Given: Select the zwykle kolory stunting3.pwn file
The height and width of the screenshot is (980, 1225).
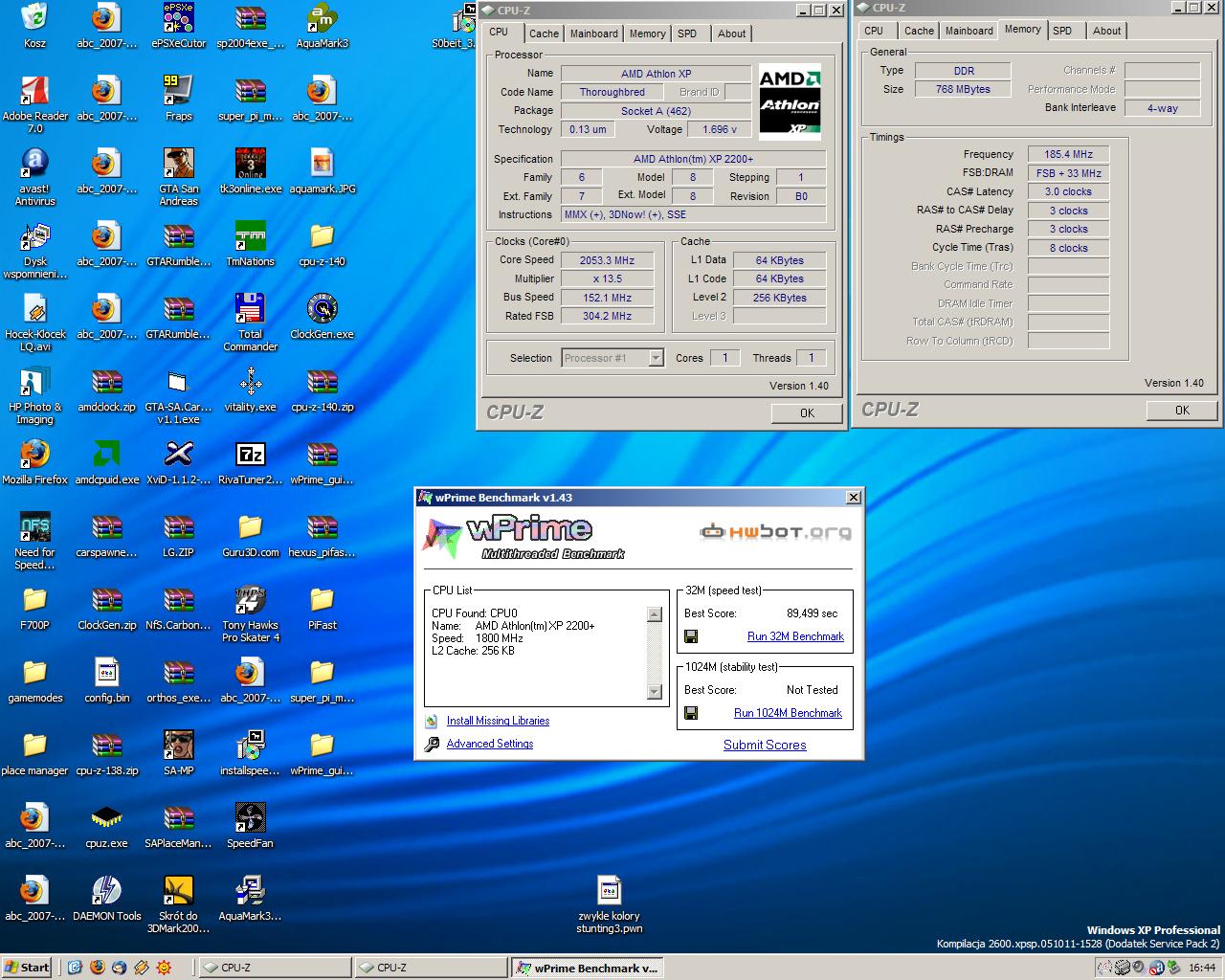Looking at the screenshot, I should [609, 904].
